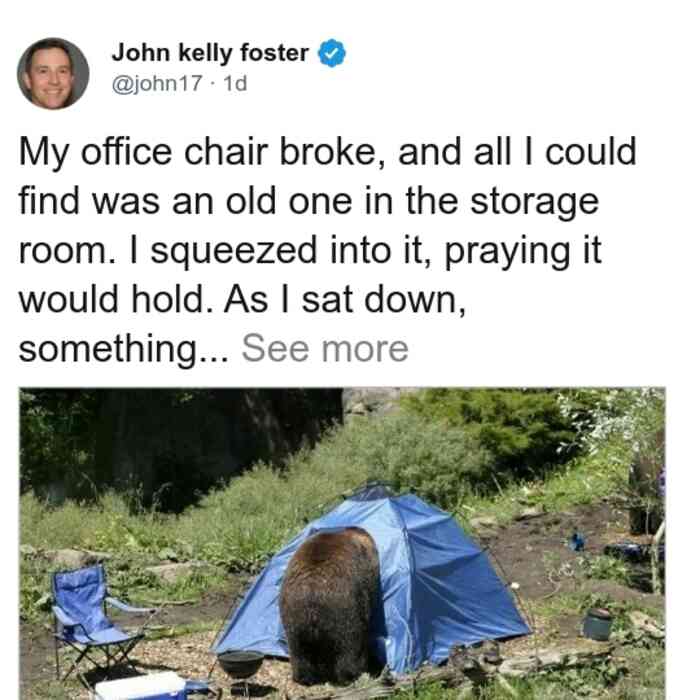Open the John kelly foster display name
The height and width of the screenshot is (700, 700).
(210, 53)
